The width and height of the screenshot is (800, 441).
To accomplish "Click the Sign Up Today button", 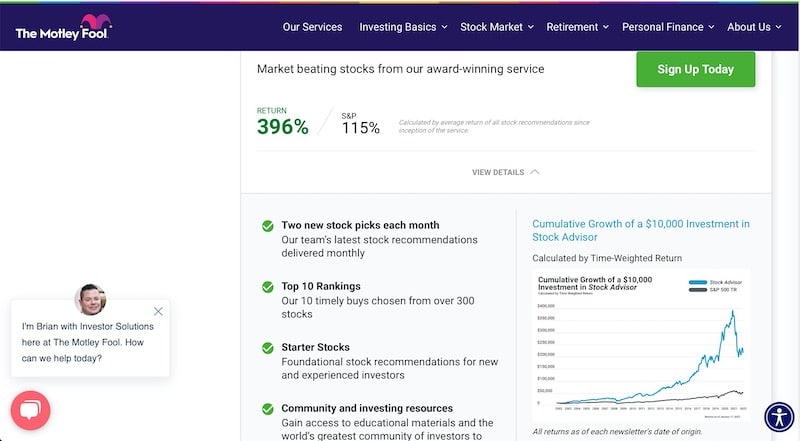I will pyautogui.click(x=695, y=69).
